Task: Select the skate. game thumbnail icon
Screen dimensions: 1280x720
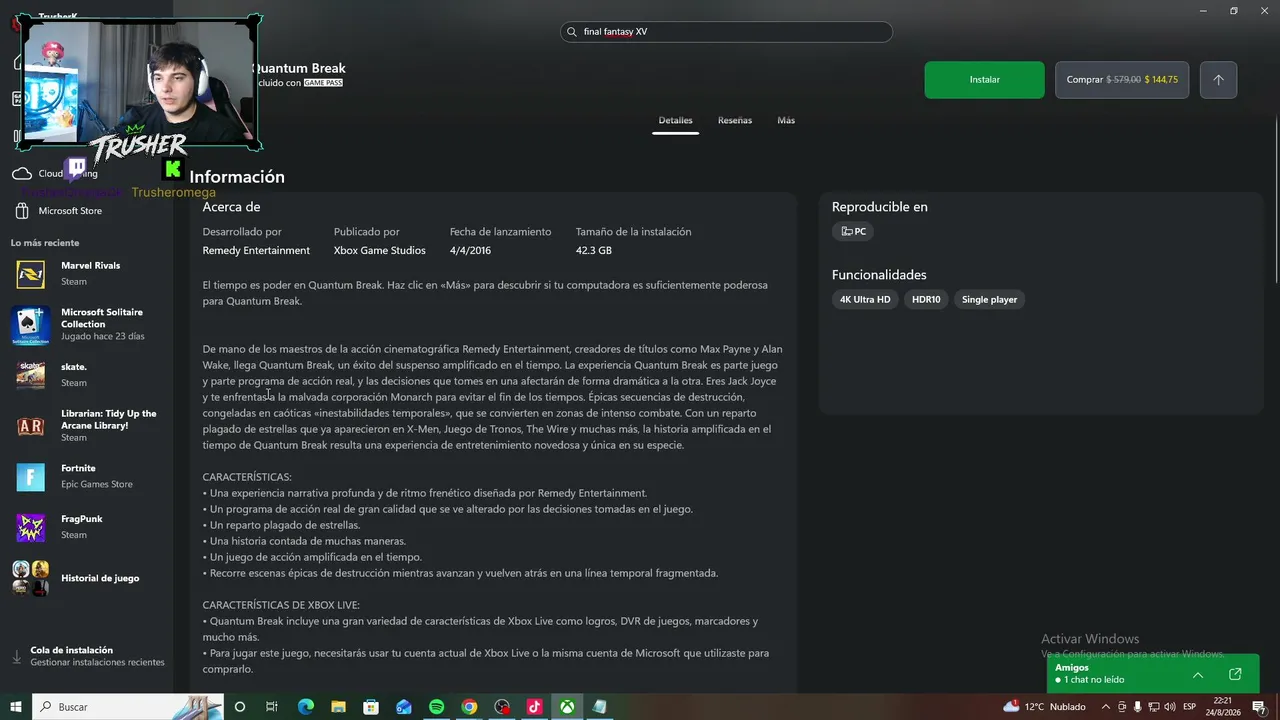Action: (x=30, y=374)
